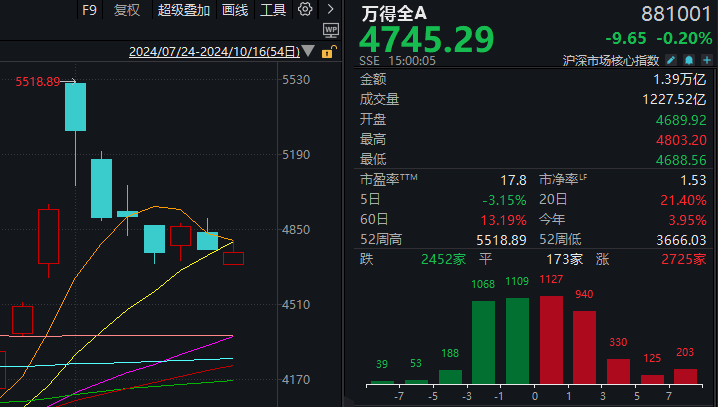Click the 画线 drawing button
The height and width of the screenshot is (407, 718).
pos(235,10)
